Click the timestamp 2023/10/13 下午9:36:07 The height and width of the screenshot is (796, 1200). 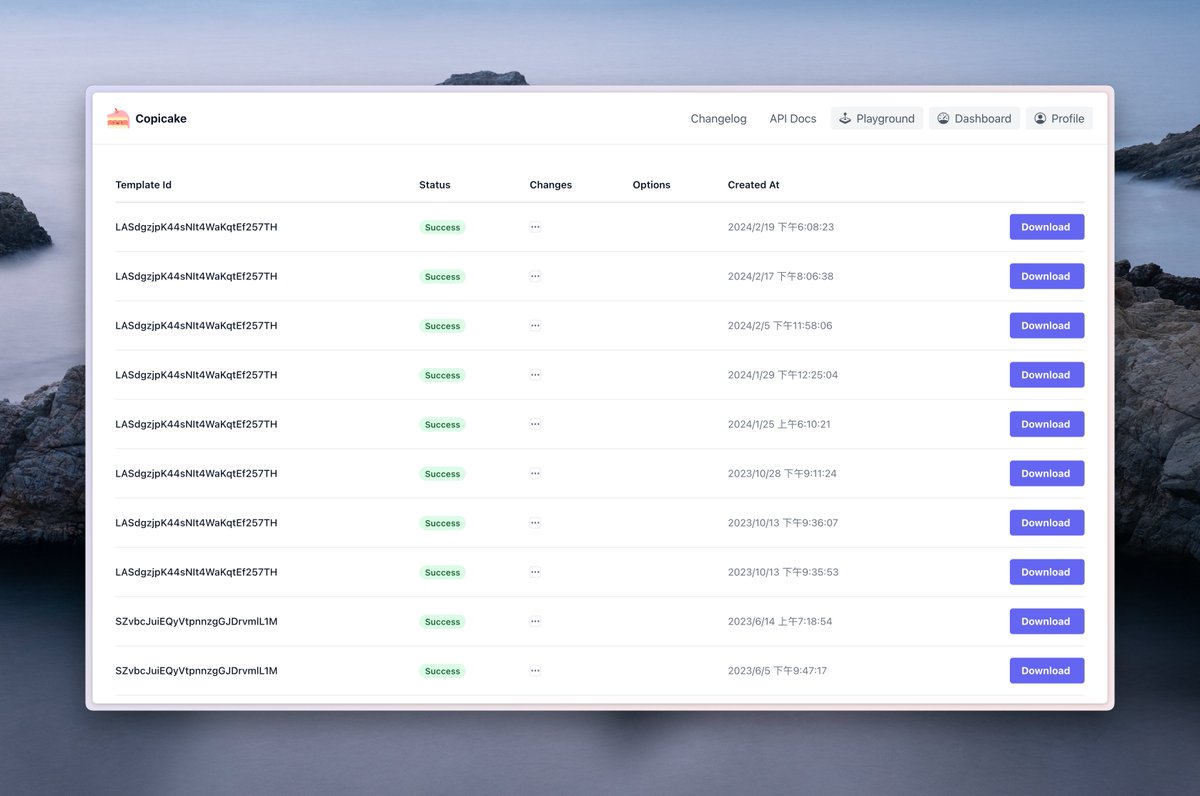(783, 523)
